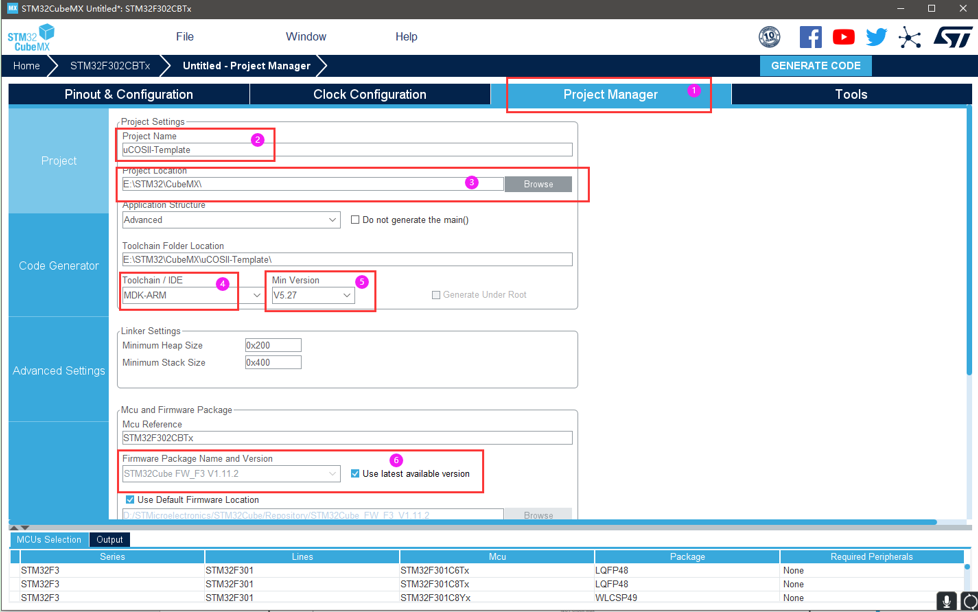
Task: Click the Toolchain Folder Location field
Action: pyautogui.click(x=347, y=260)
